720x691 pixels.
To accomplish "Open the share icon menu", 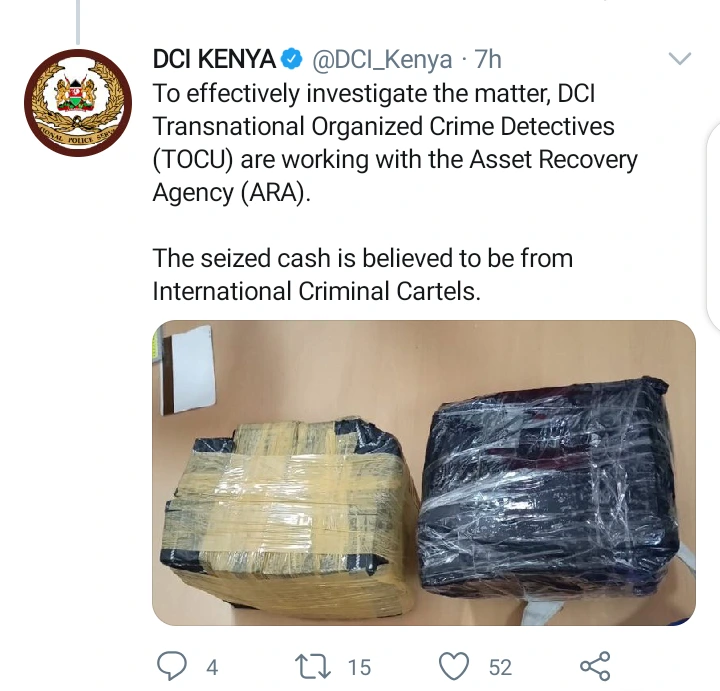I will click(595, 666).
